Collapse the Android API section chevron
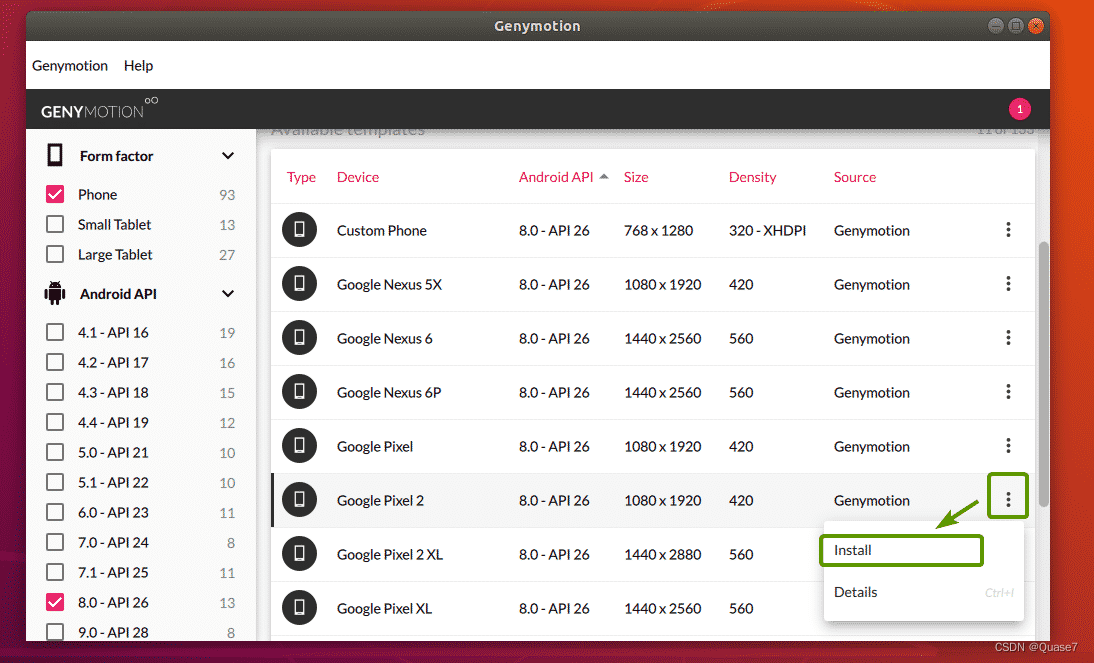This screenshot has width=1094, height=663. 227,294
